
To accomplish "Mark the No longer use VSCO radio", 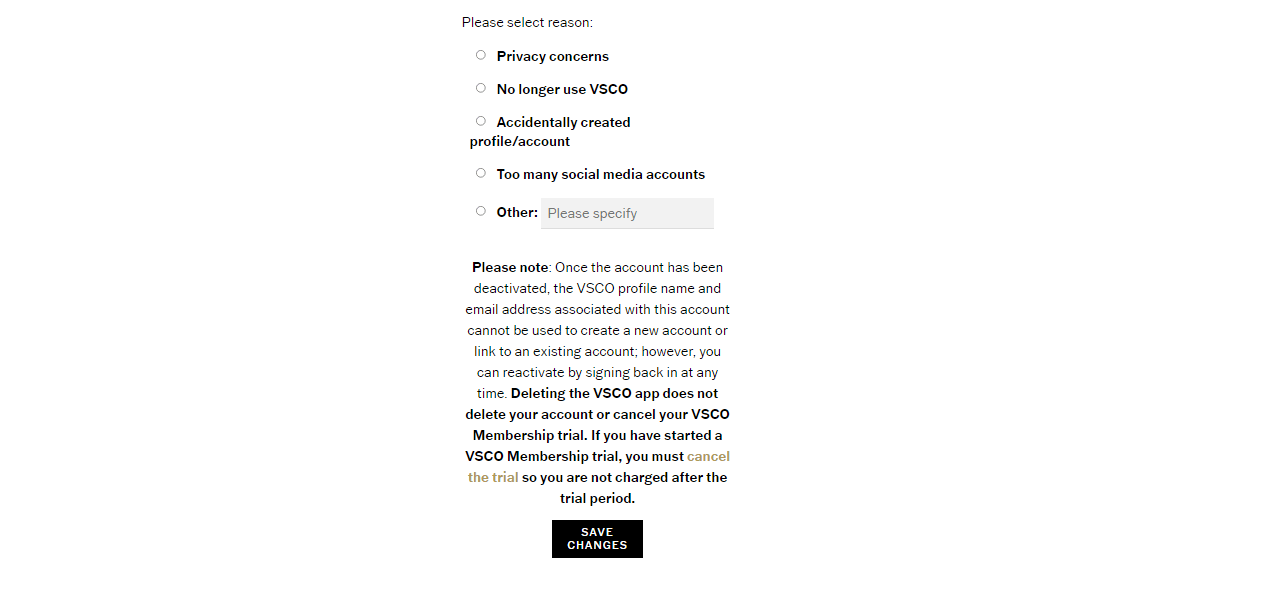I will point(480,88).
